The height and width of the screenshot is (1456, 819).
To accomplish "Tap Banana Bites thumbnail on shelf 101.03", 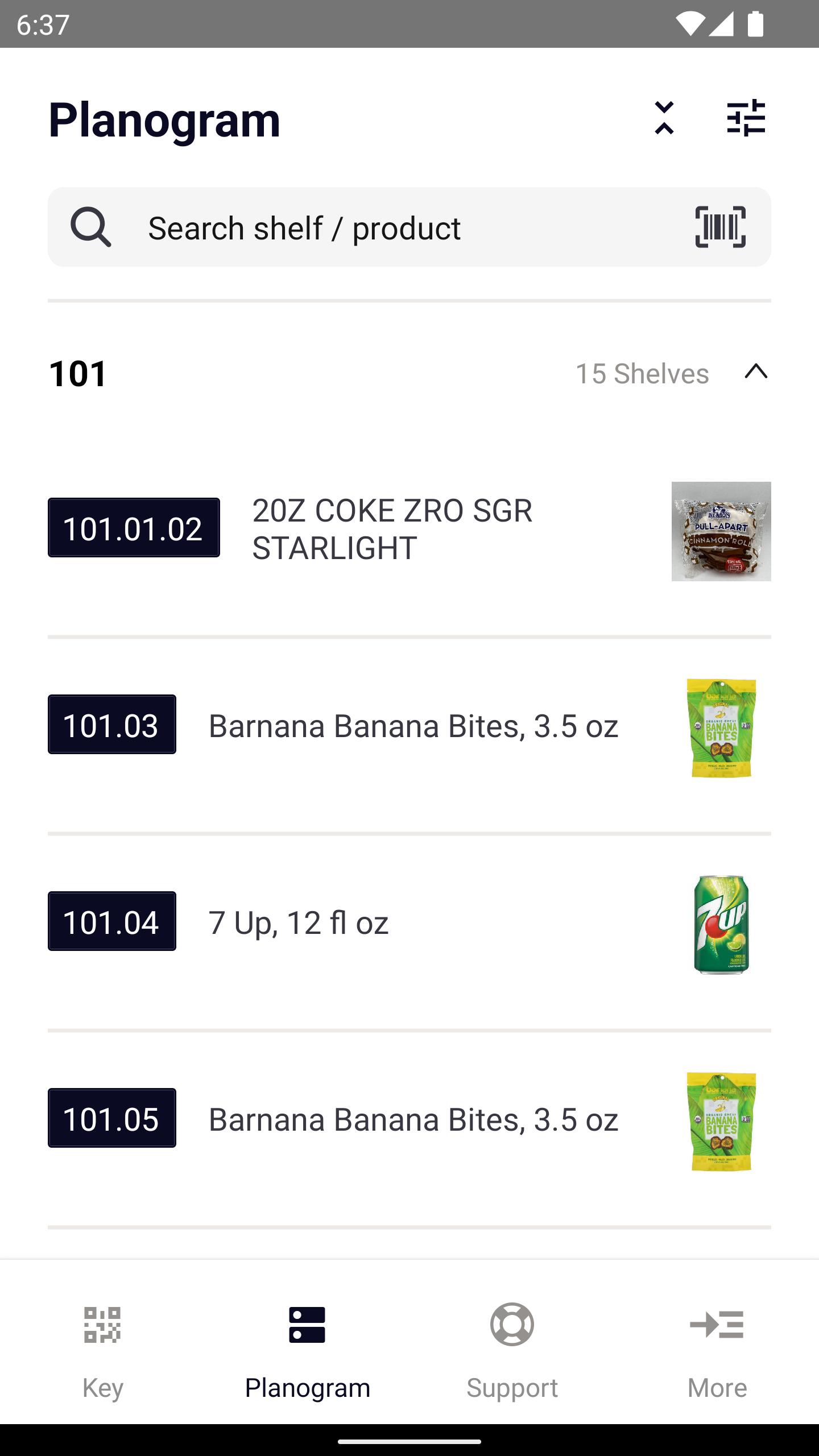I will pos(721,727).
